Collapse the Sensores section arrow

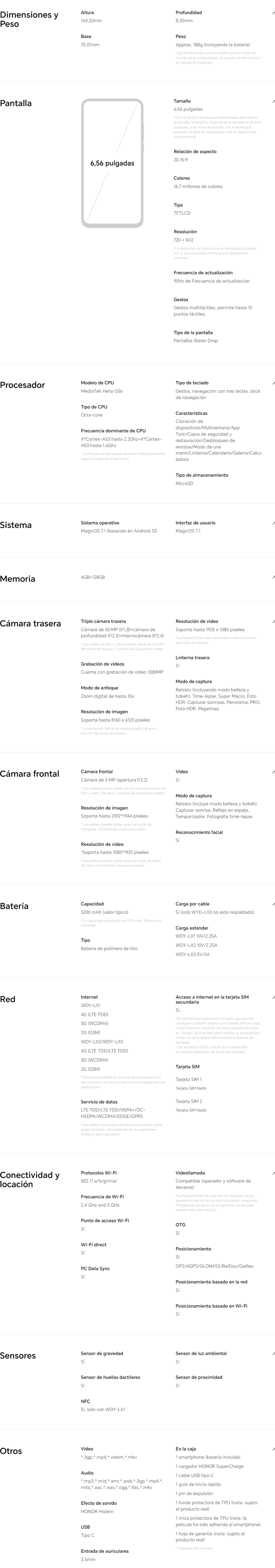coord(272,1353)
